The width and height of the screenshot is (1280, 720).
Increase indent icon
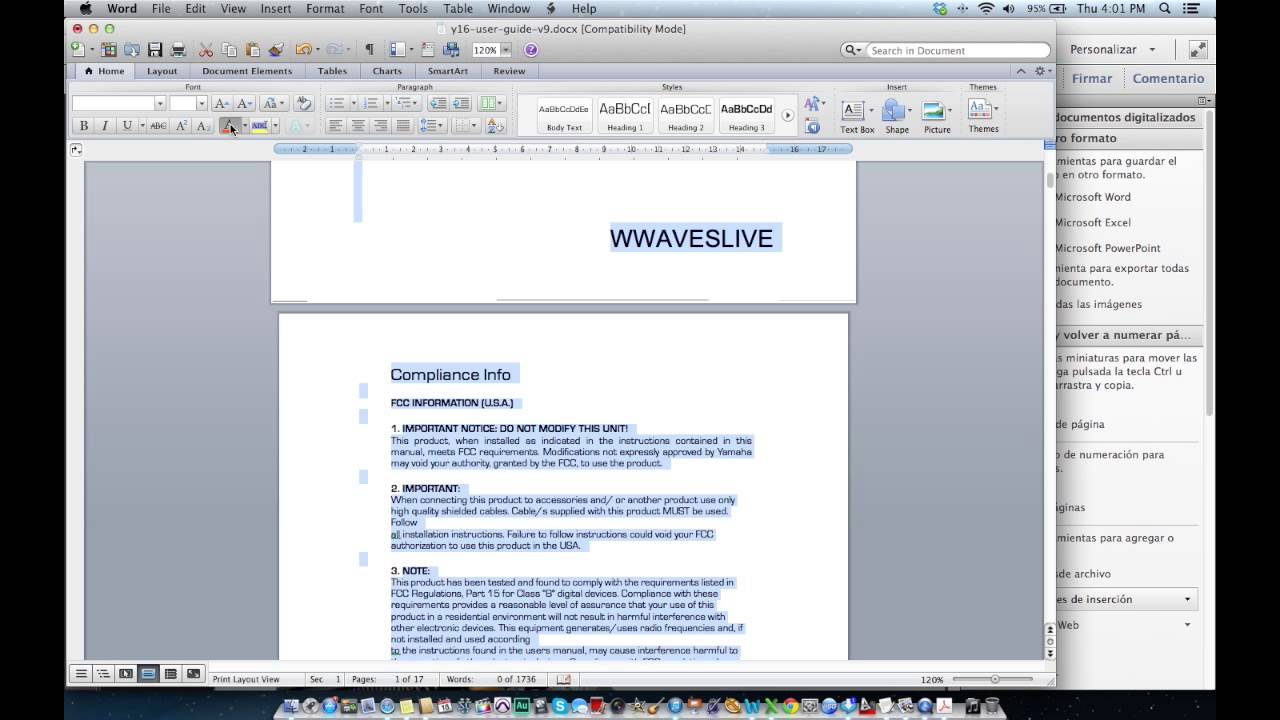[460, 103]
